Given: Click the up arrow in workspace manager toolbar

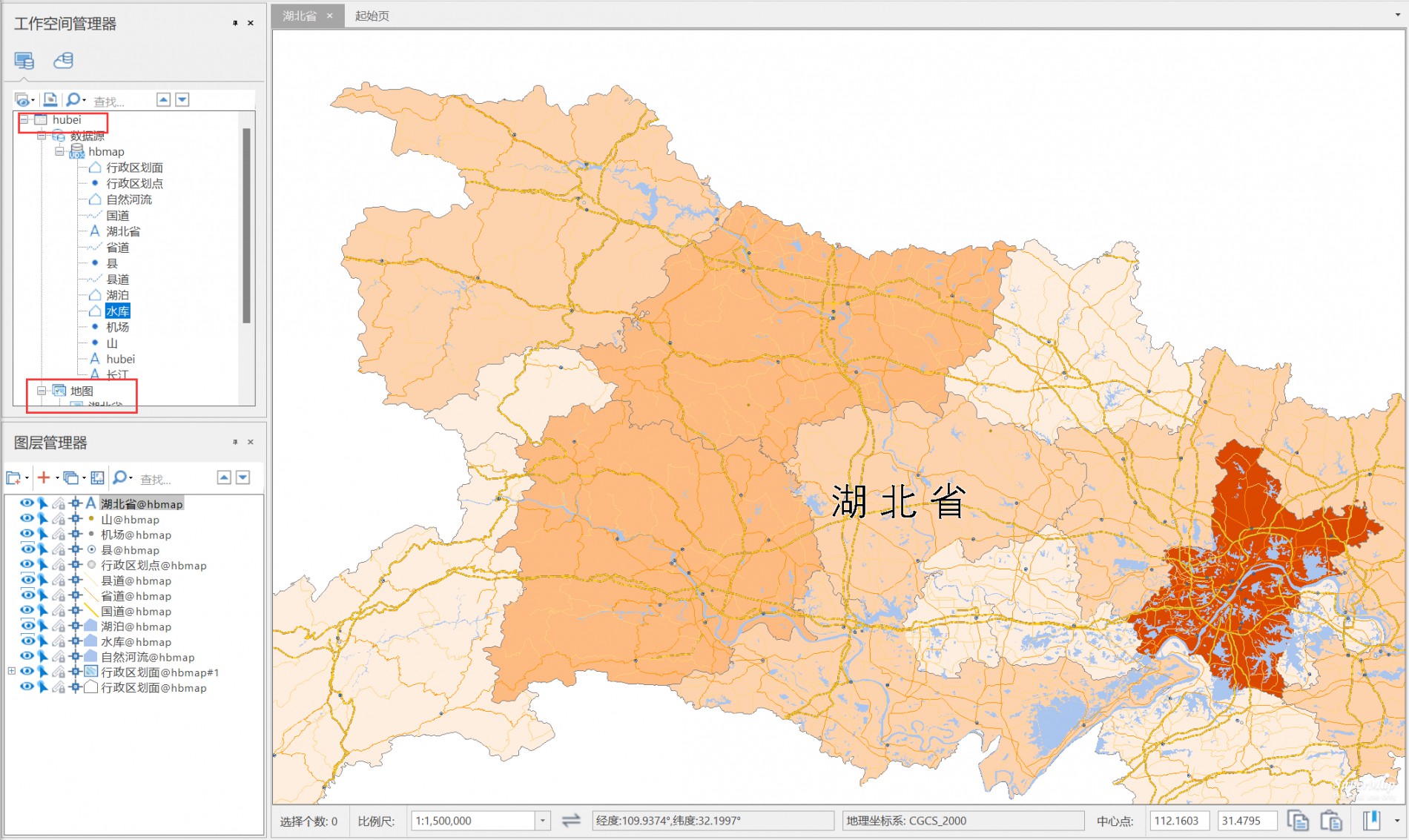Looking at the screenshot, I should coord(164,99).
